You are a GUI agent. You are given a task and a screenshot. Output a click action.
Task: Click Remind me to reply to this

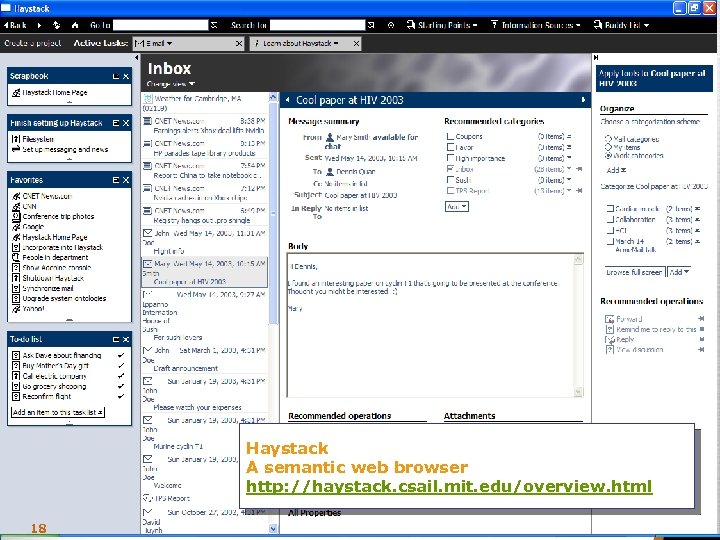656,329
